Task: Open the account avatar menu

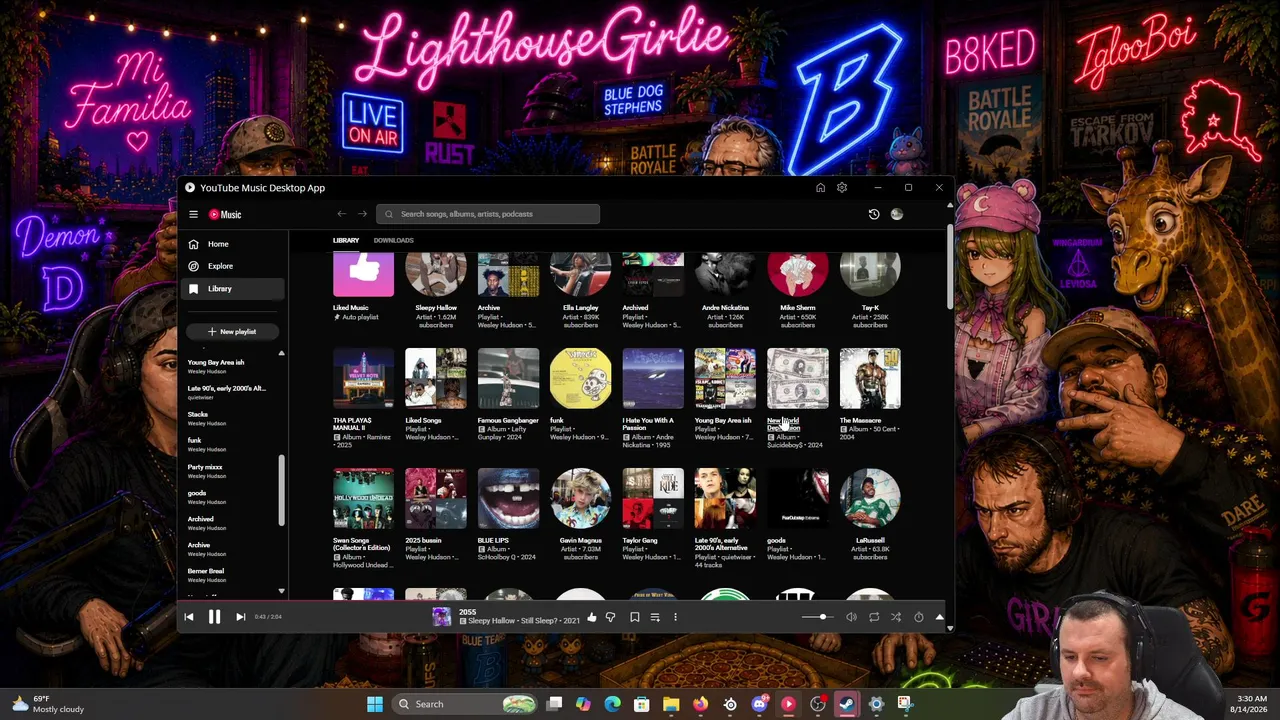Action: point(897,214)
